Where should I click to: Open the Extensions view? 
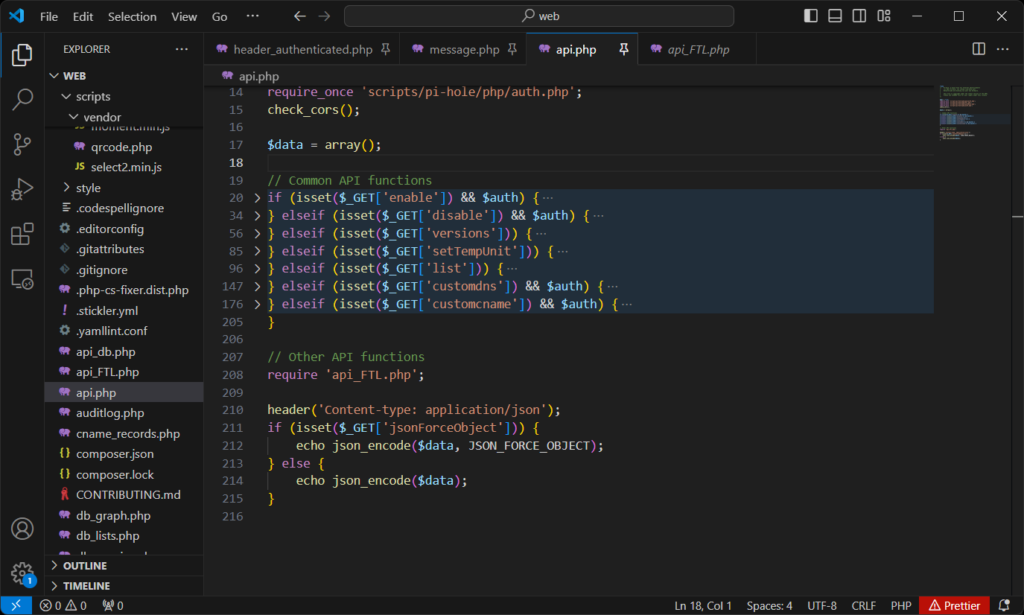(x=22, y=235)
